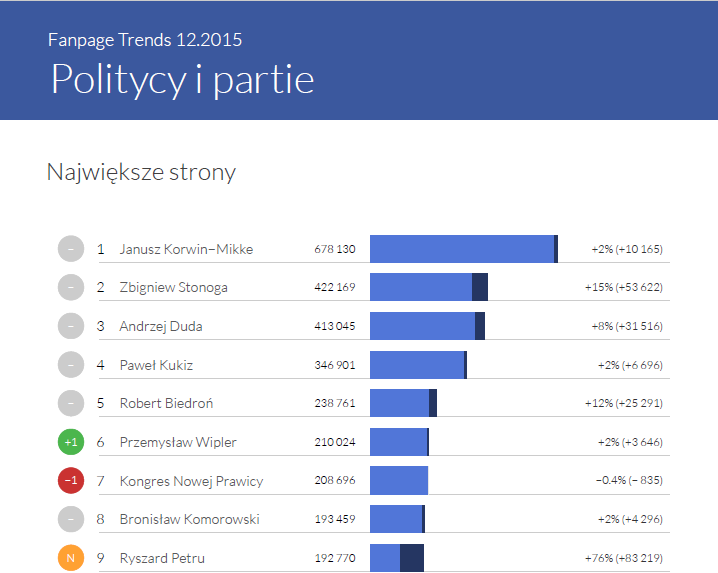
Task: Click the gray rank badge next to Zbigniew Stonoga
Action: click(71, 288)
